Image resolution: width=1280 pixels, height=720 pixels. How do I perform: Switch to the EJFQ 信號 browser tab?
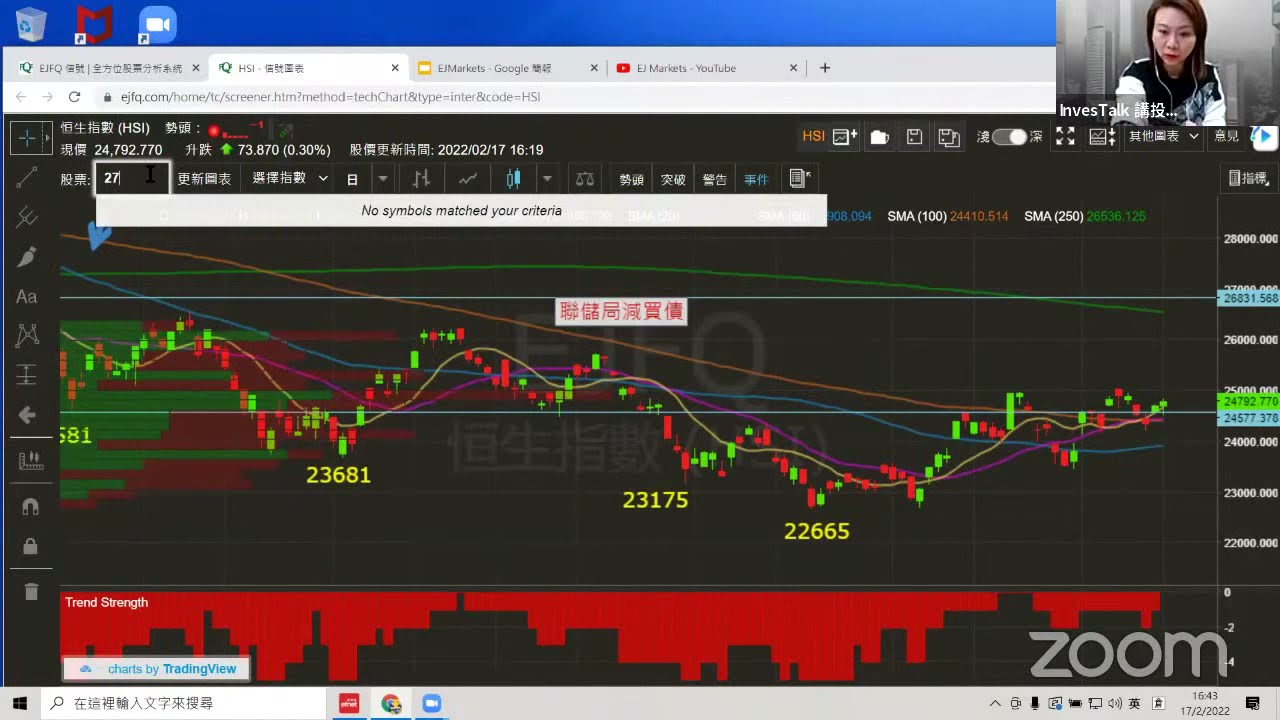coord(110,68)
